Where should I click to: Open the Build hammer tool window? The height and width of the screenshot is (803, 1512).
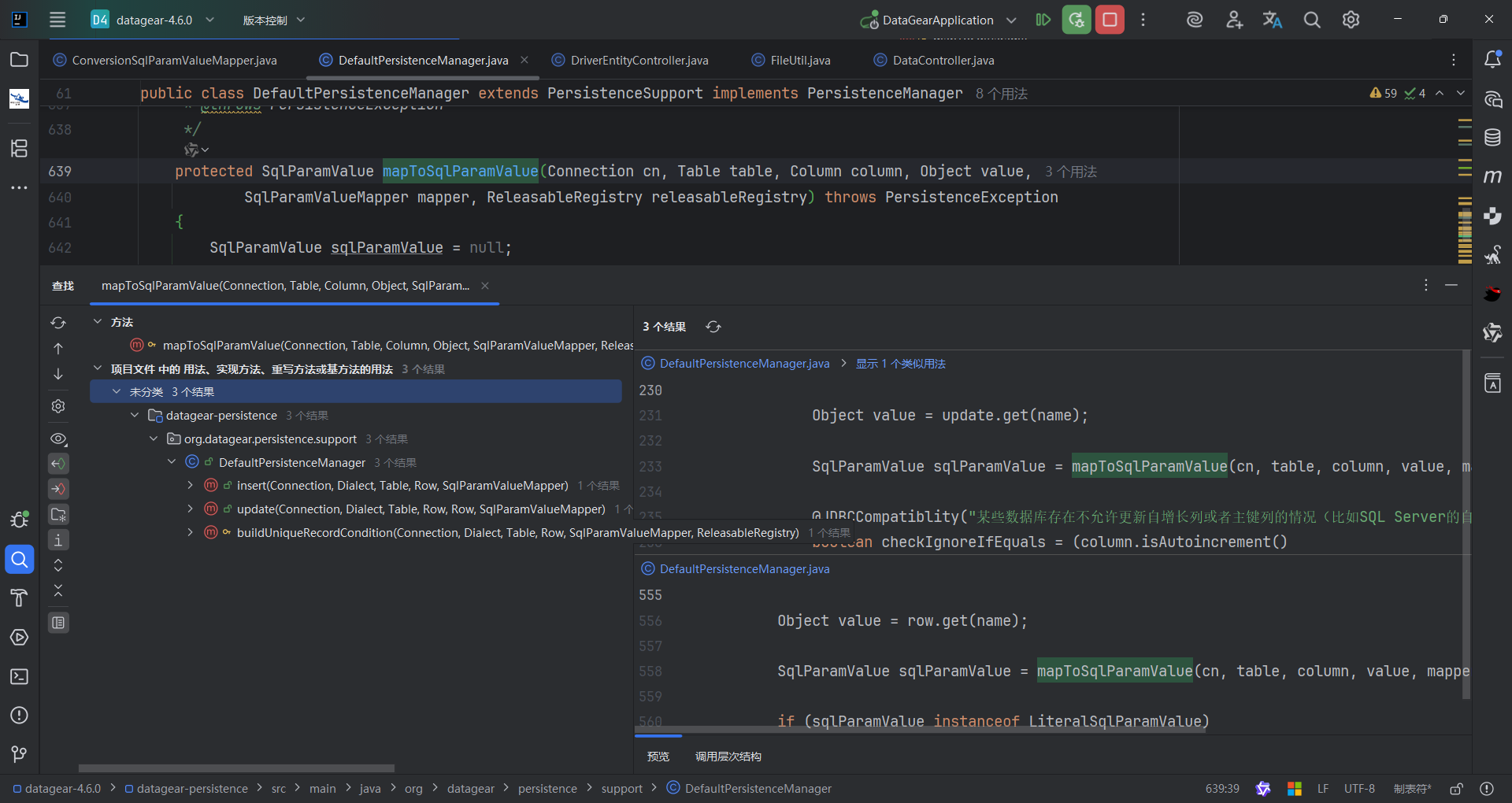tap(19, 598)
